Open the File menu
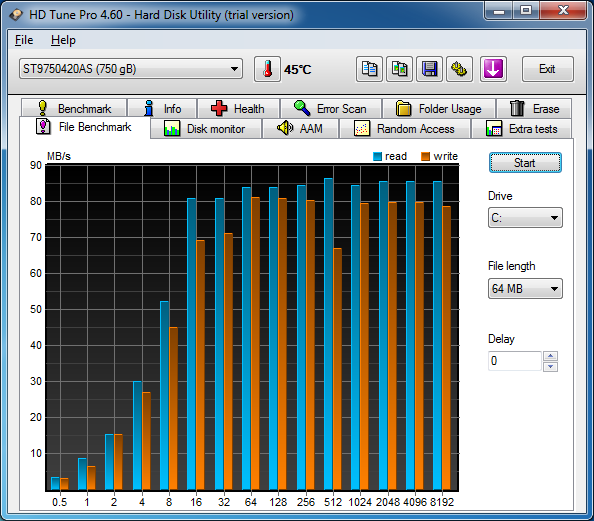This screenshot has width=594, height=521. (24, 40)
